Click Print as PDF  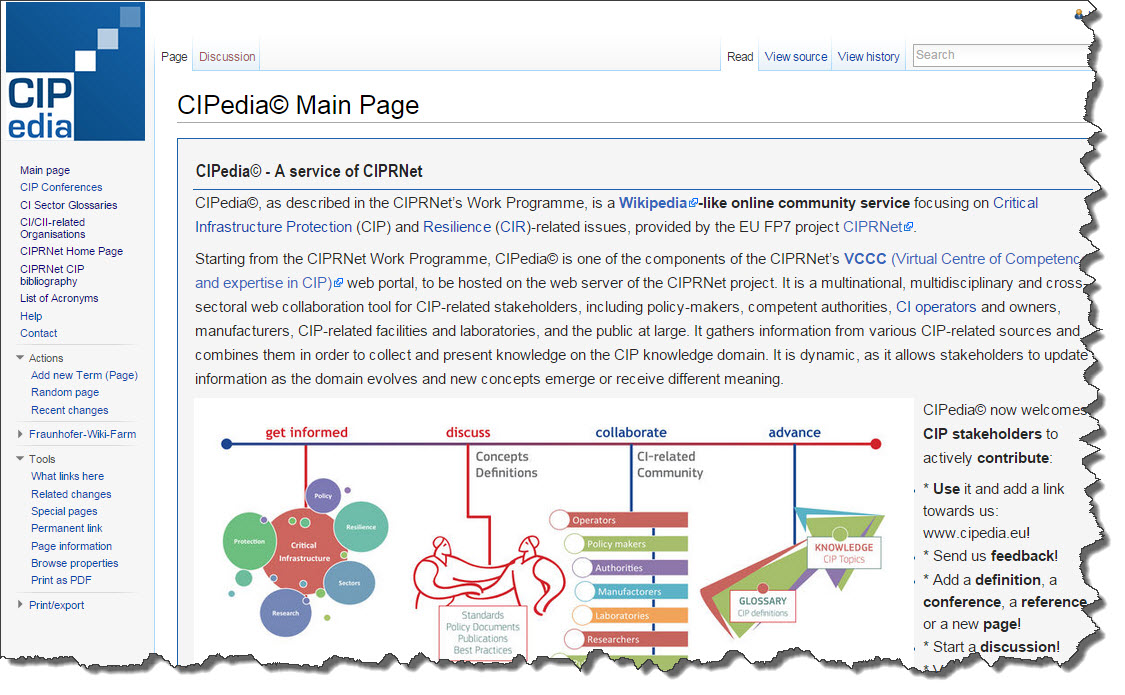[x=63, y=580]
